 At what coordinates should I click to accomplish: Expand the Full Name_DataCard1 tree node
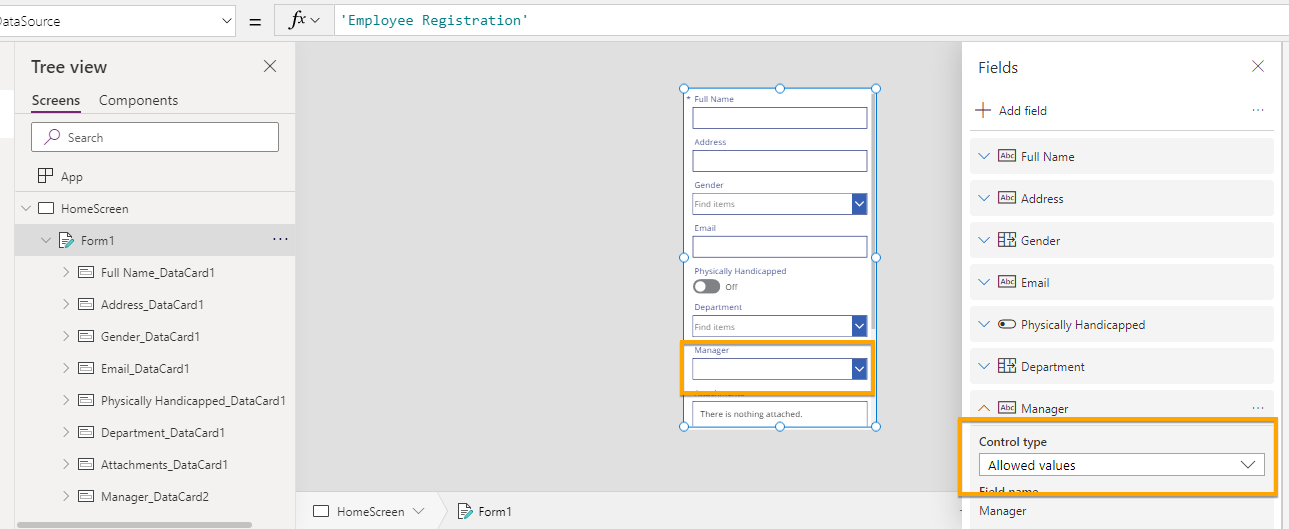click(x=66, y=273)
